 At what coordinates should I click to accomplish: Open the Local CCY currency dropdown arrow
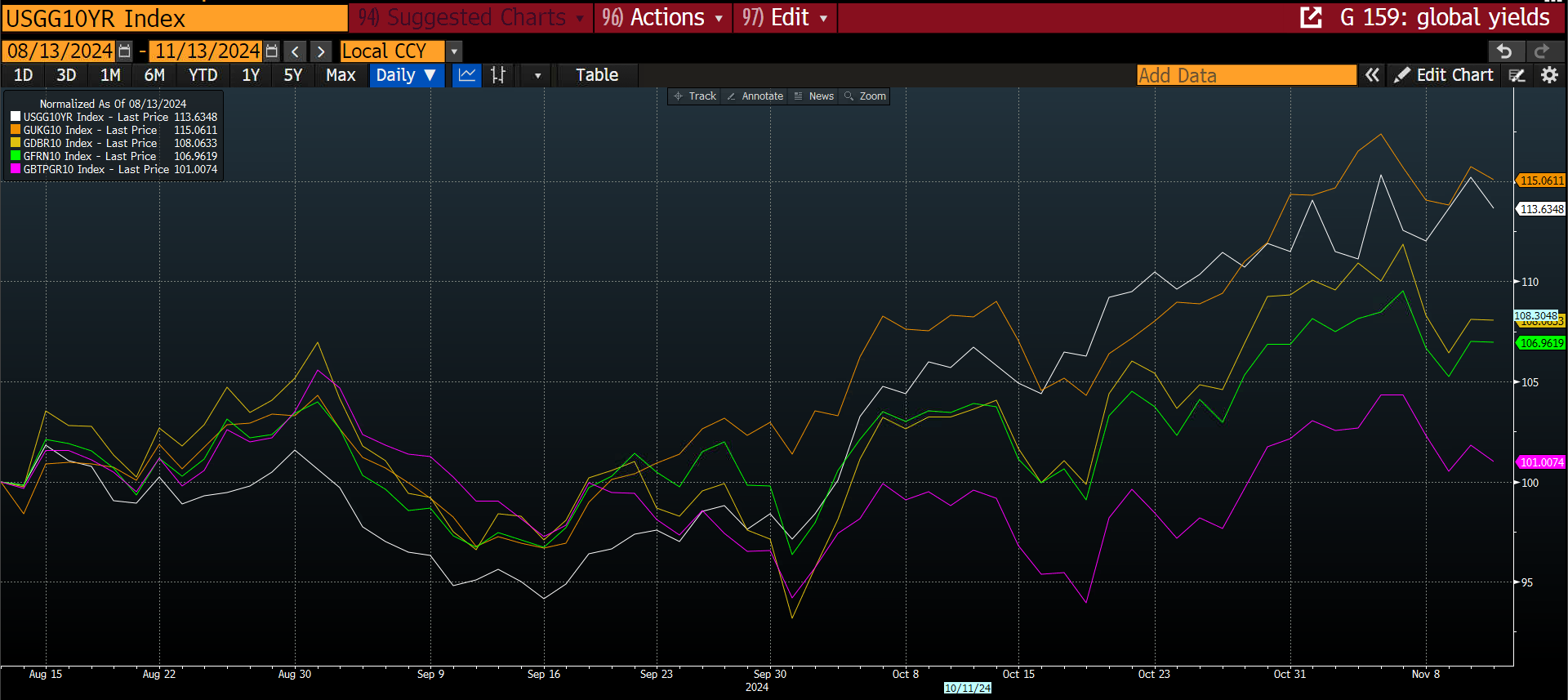pos(455,51)
